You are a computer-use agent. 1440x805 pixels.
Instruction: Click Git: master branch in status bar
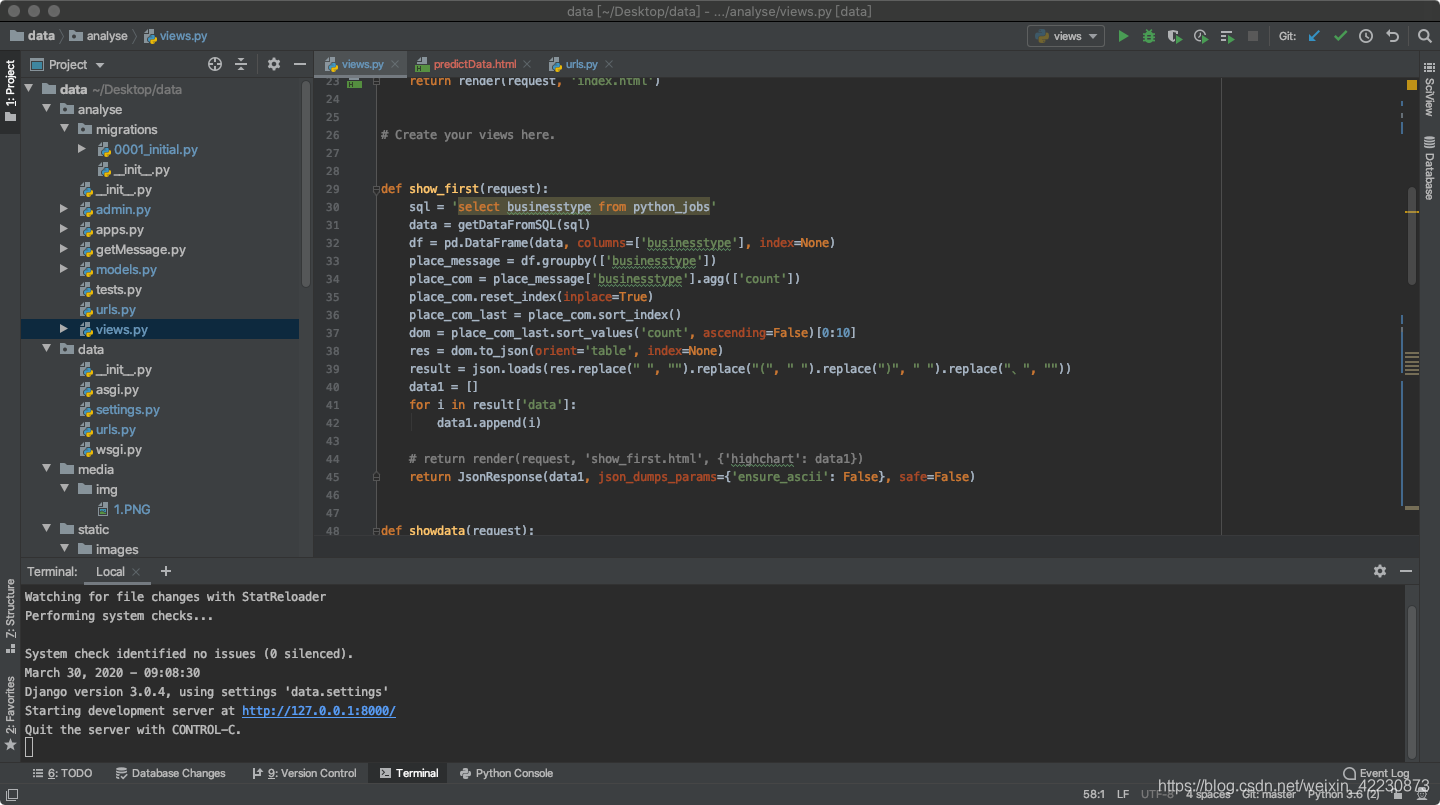[x=1268, y=794]
